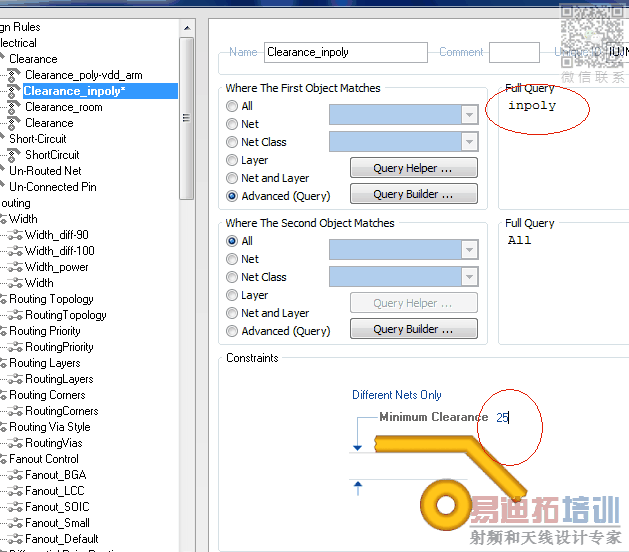Select the Clearance_room rule
This screenshot has height=552, width=629.
(x=64, y=107)
